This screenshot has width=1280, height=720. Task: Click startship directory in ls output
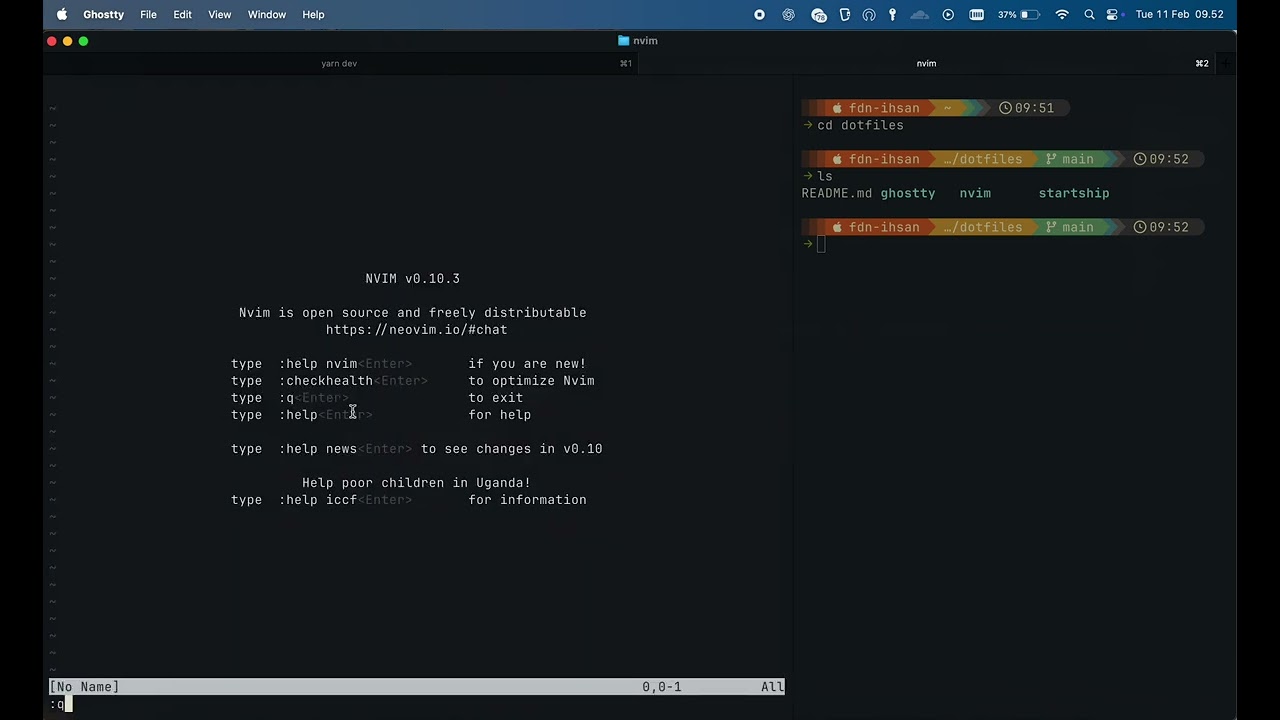pos(1073,193)
